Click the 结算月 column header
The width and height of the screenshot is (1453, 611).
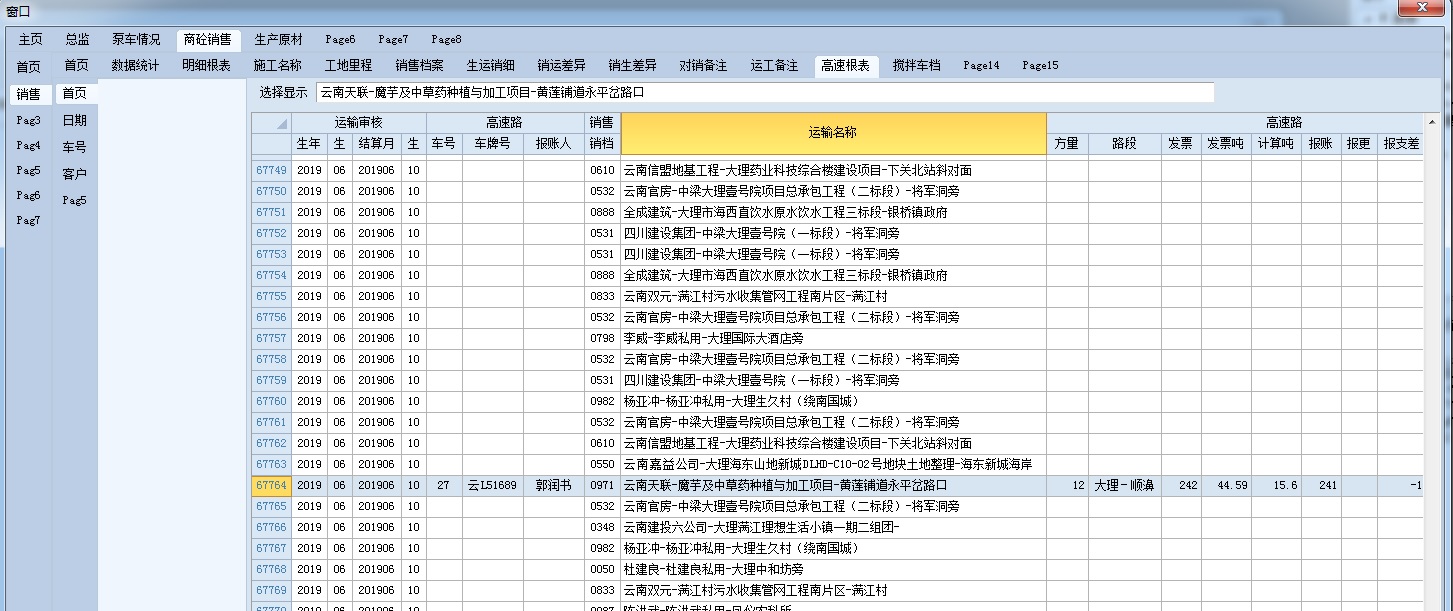tap(376, 143)
